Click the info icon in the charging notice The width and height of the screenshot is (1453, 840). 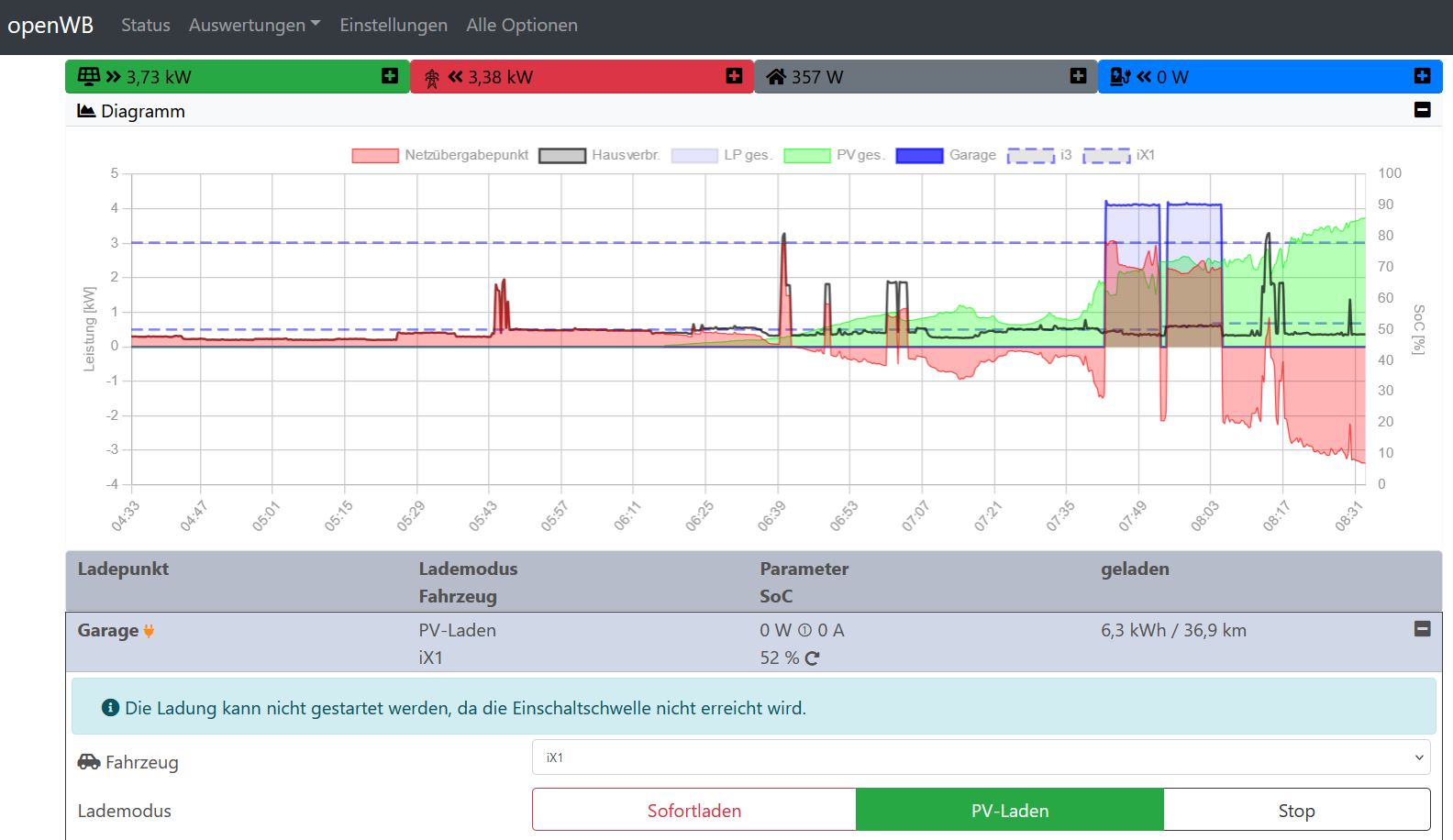click(x=110, y=708)
